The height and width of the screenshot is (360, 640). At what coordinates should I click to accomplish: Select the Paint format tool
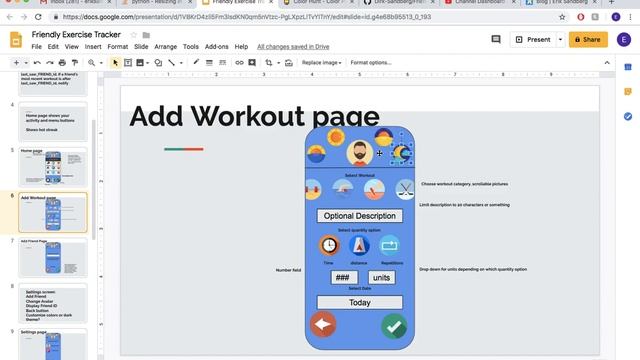pyautogui.click(x=75, y=63)
